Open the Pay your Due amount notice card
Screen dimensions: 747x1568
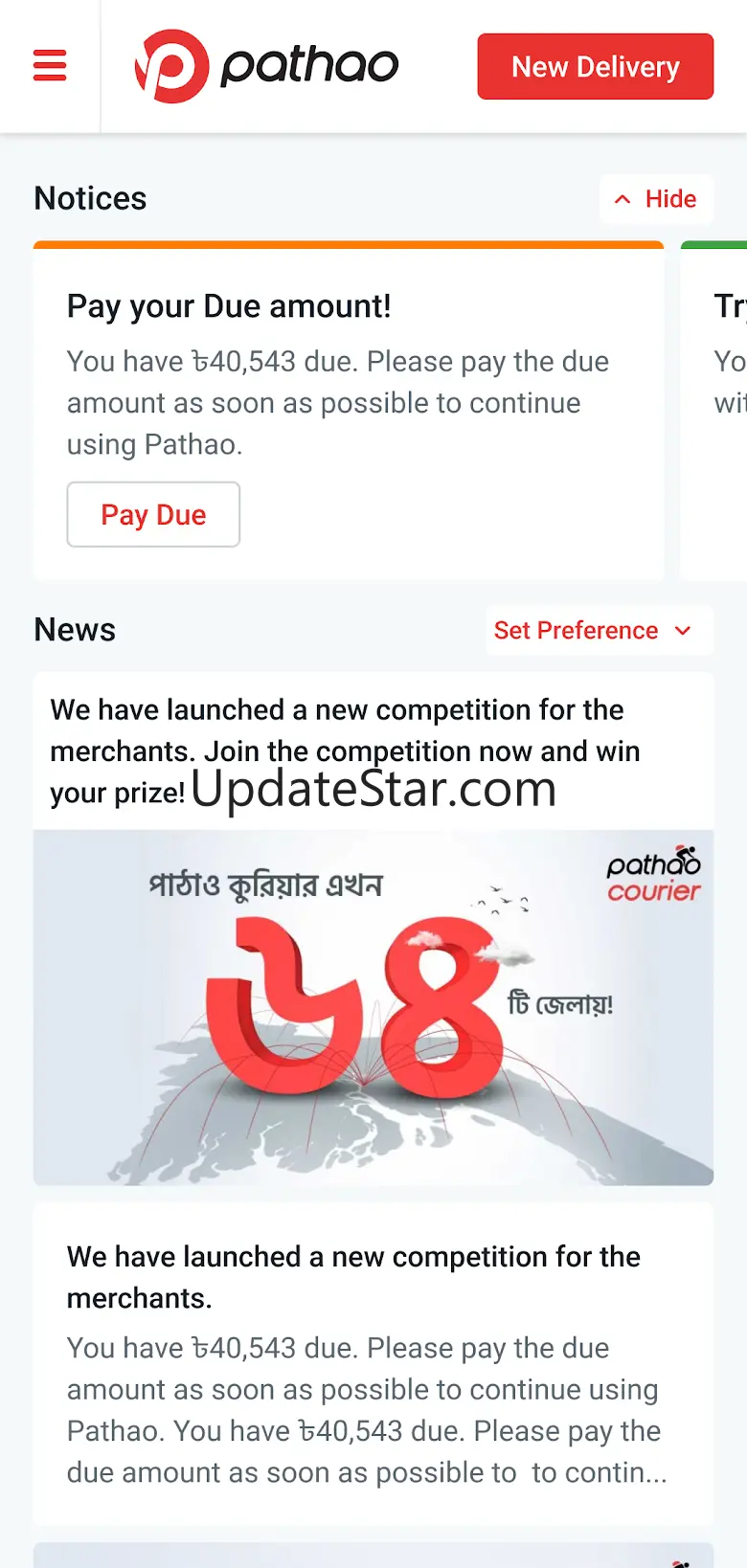pyautogui.click(x=349, y=411)
